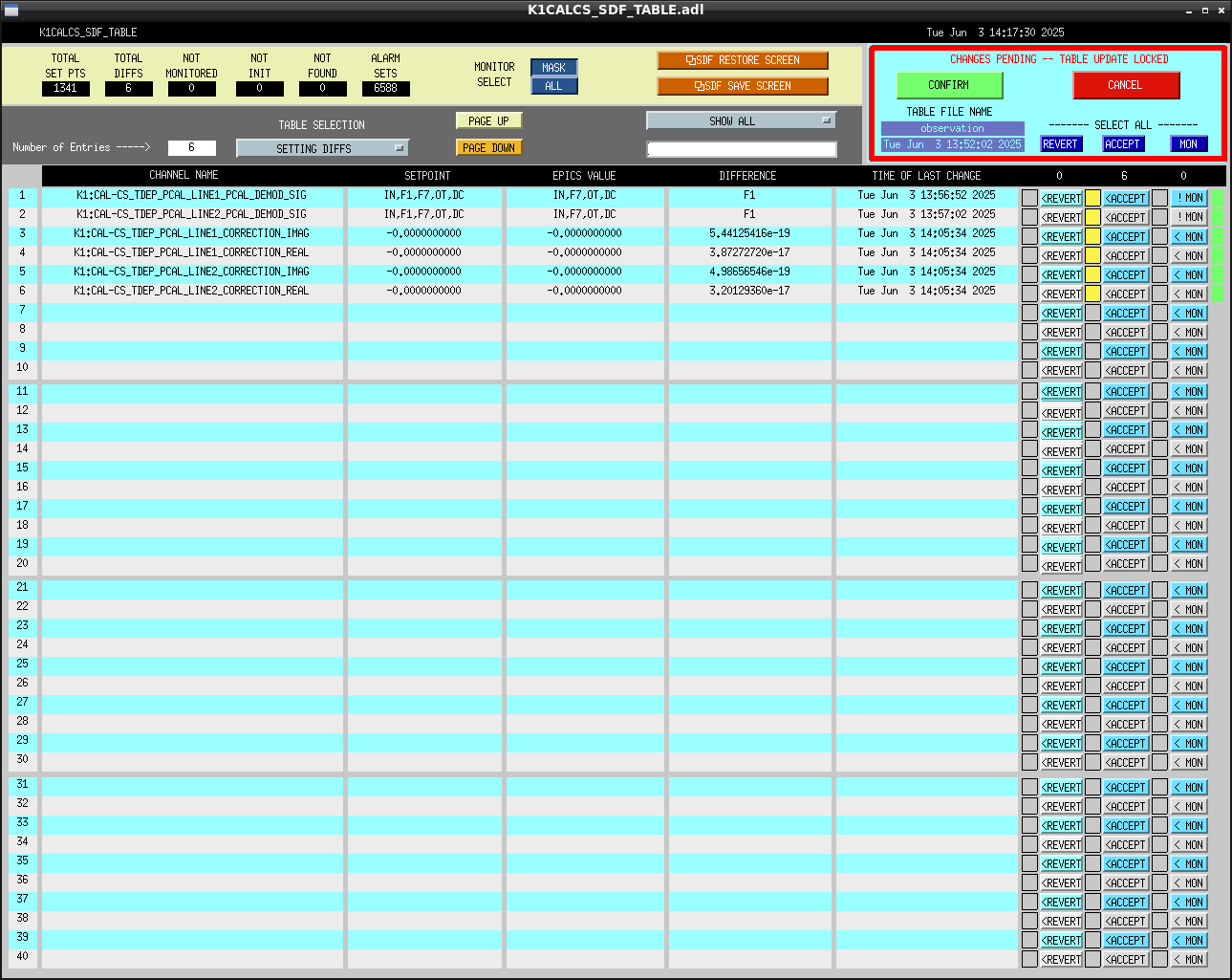Toggle the monitor selection box on row 6
The image size is (1232, 980).
pyautogui.click(x=1159, y=294)
